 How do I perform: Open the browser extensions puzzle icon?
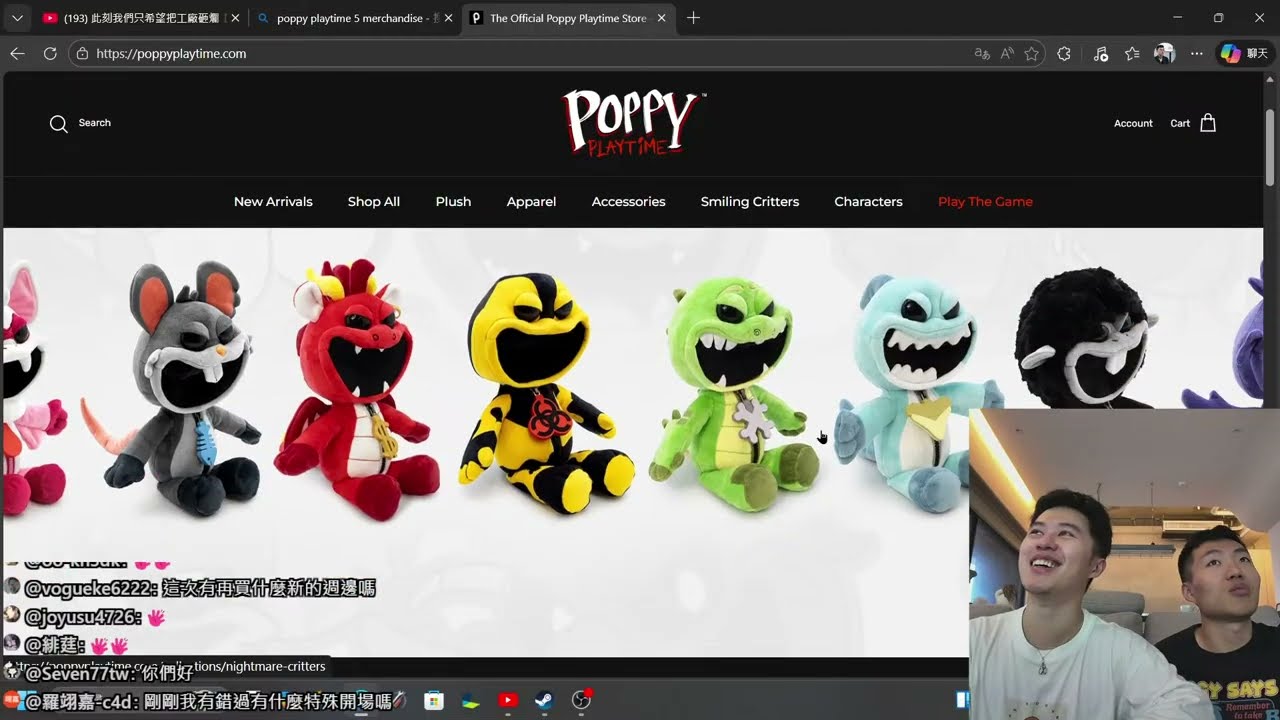click(x=1064, y=54)
